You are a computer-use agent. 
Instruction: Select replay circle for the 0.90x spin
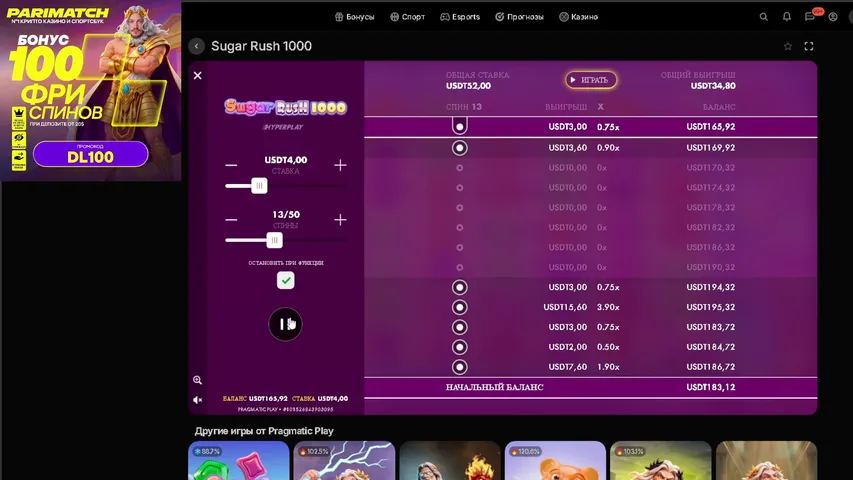pyautogui.click(x=460, y=147)
